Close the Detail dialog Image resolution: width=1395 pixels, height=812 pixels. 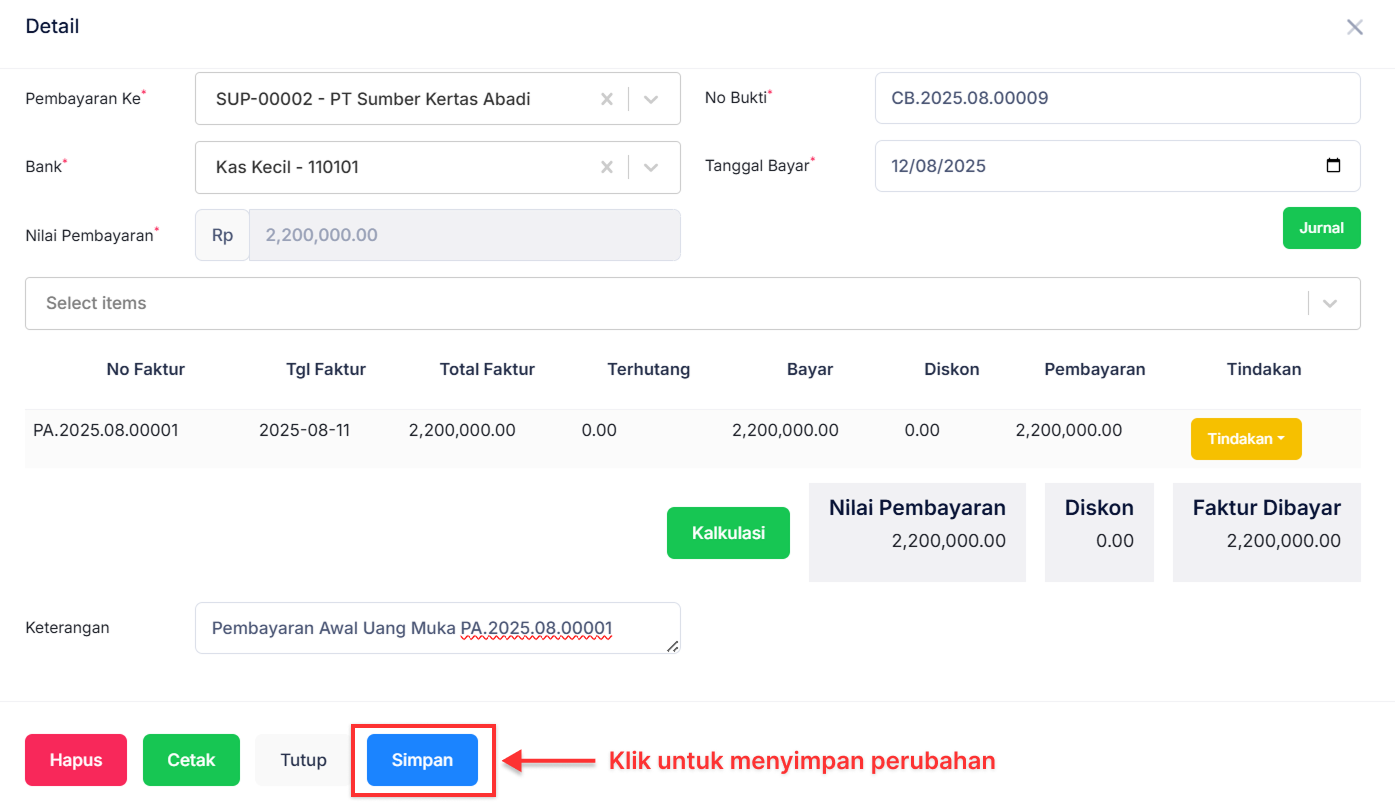(1355, 27)
